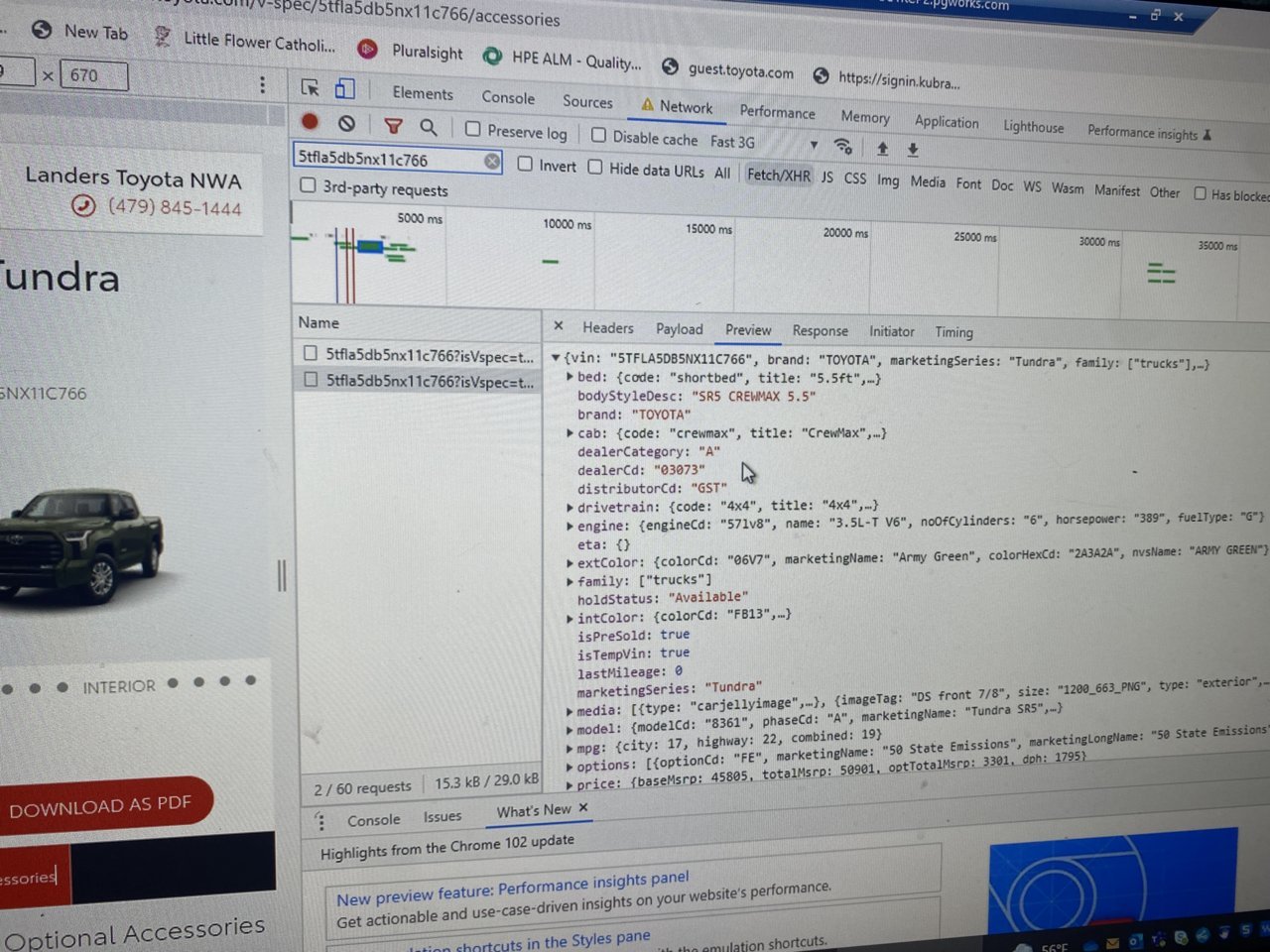Viewport: 1270px width, 952px height.
Task: Expand the cab JSON node
Action: point(570,432)
